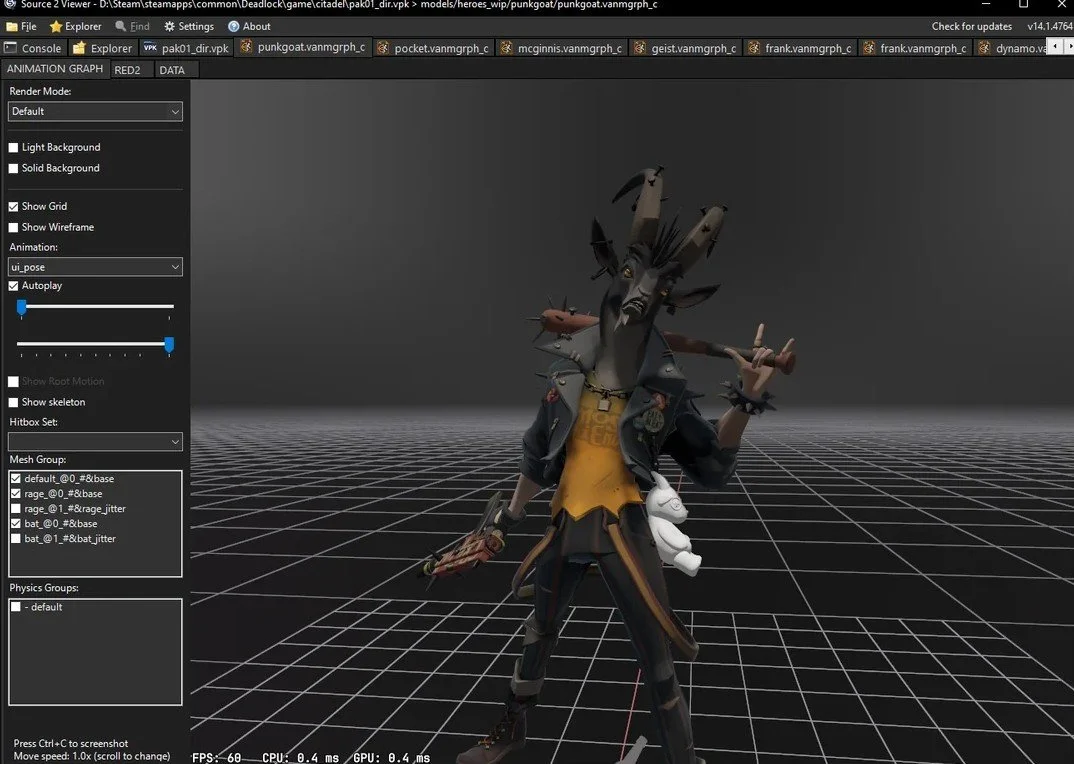
Task: Open the dynamo tab
Action: click(1012, 48)
